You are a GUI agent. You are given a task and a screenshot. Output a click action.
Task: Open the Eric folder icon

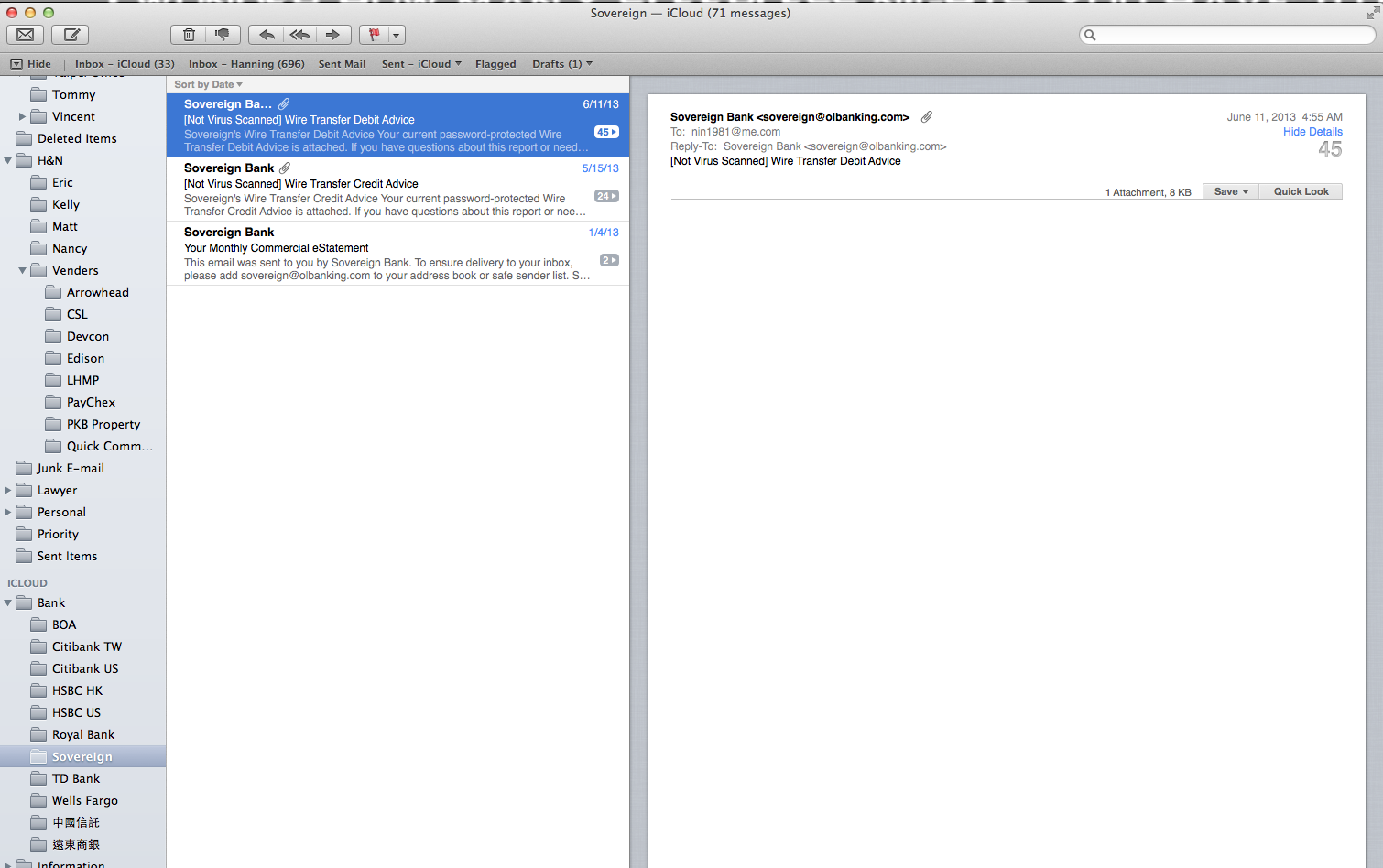pyautogui.click(x=38, y=182)
